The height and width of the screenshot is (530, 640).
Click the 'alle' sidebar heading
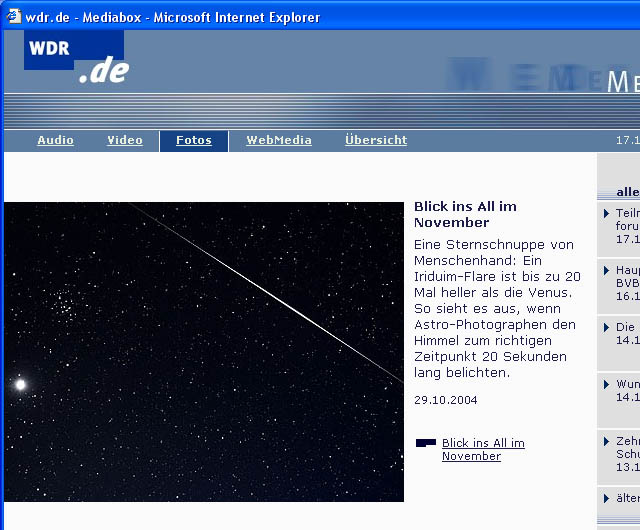628,192
